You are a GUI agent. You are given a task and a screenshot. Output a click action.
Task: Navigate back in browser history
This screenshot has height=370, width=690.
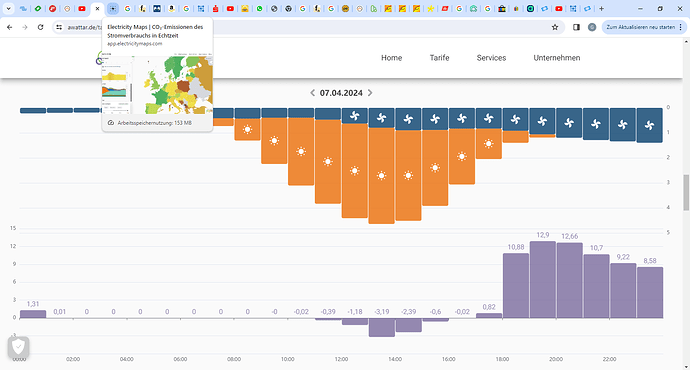[x=10, y=27]
